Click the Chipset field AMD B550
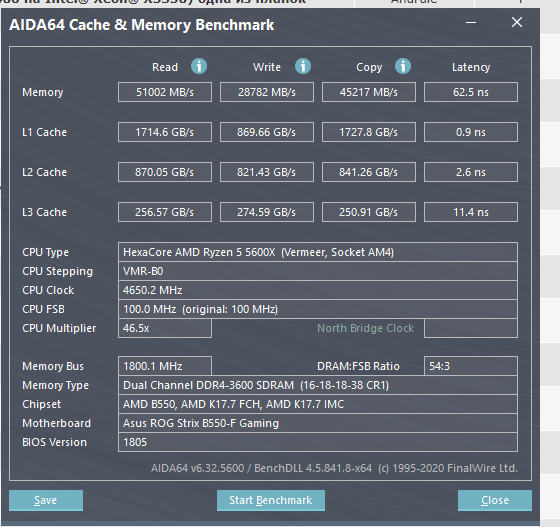The image size is (560, 527). (x=318, y=404)
